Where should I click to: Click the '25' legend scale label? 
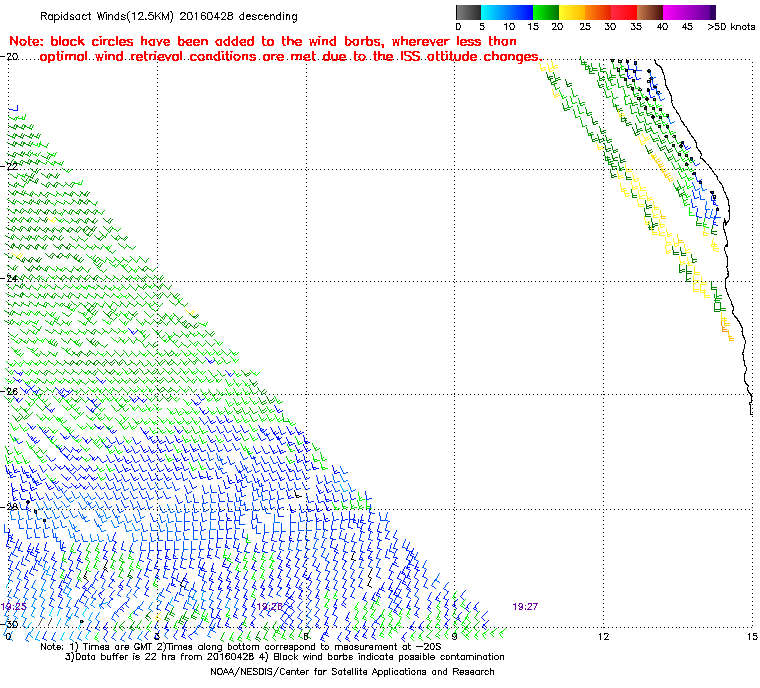pyautogui.click(x=585, y=27)
